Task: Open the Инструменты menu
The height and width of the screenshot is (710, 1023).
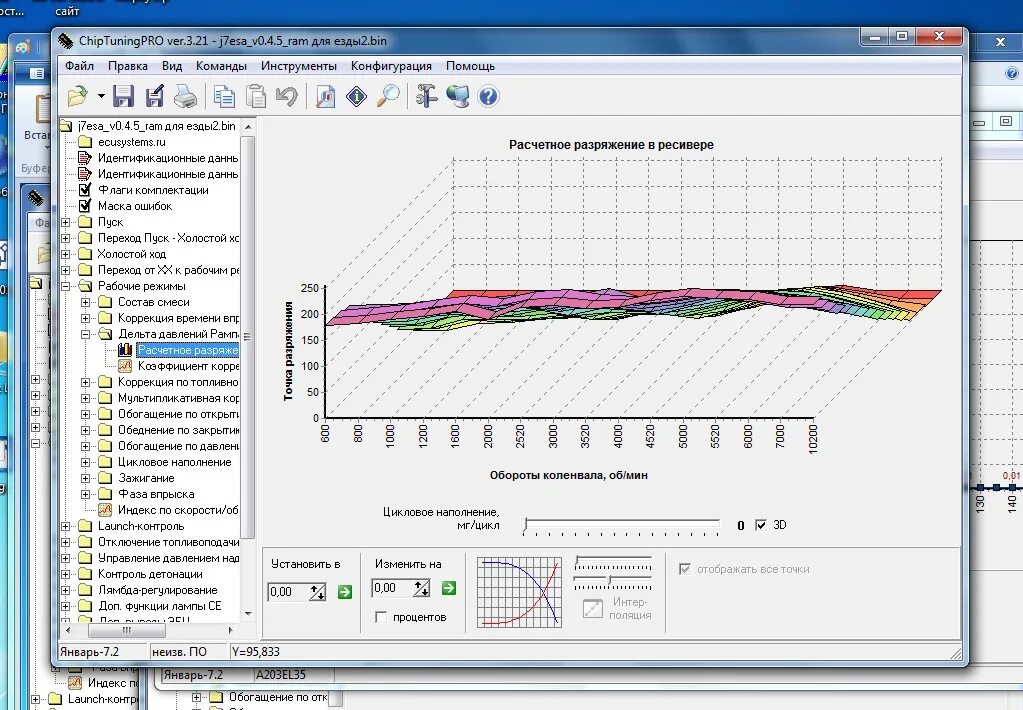Action: (299, 66)
